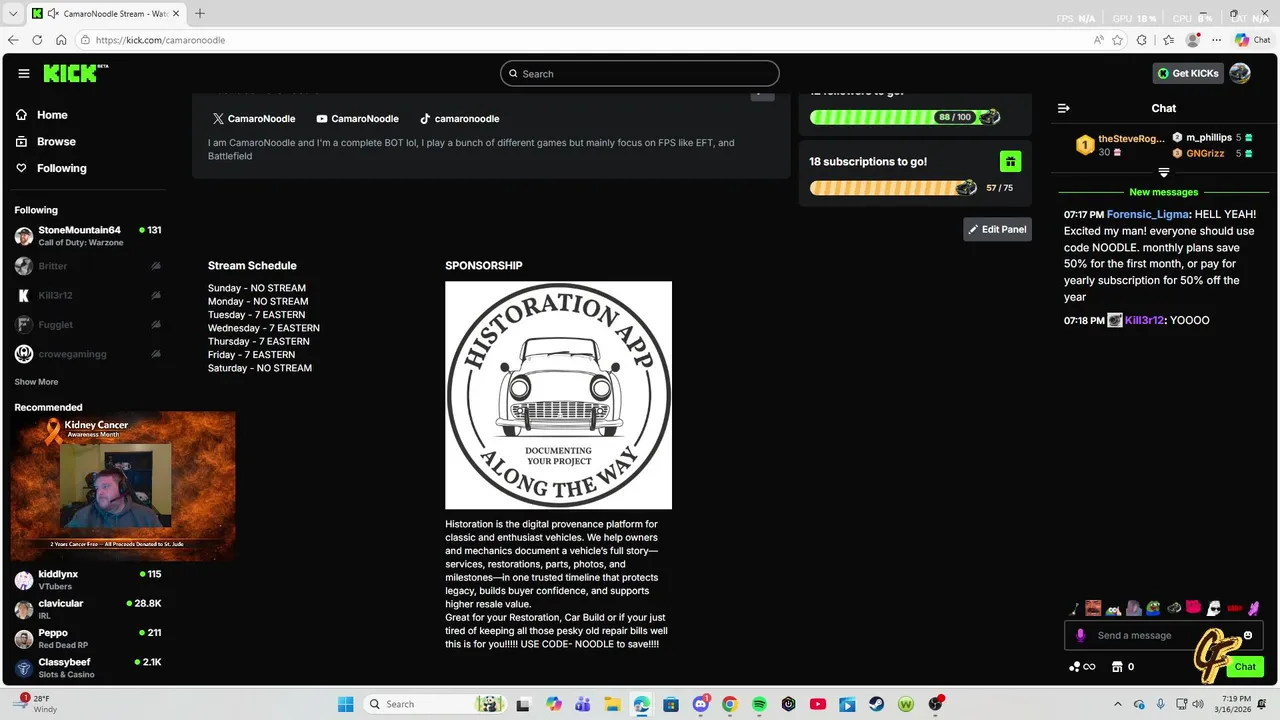
Task: Open the emoji picker smiley icon
Action: [x=1247, y=635]
